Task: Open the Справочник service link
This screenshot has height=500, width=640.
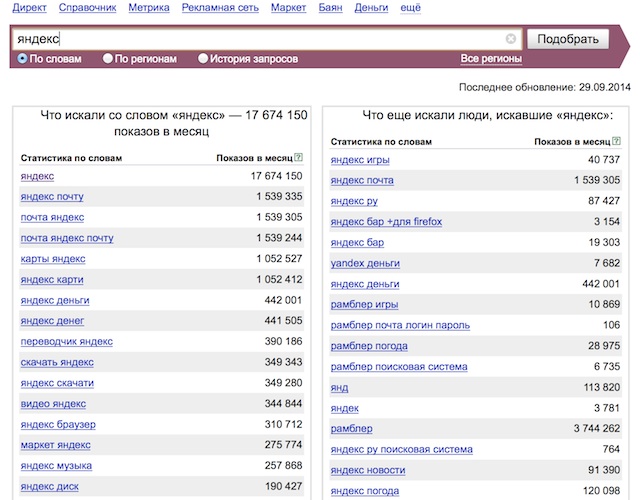Action: [87, 8]
